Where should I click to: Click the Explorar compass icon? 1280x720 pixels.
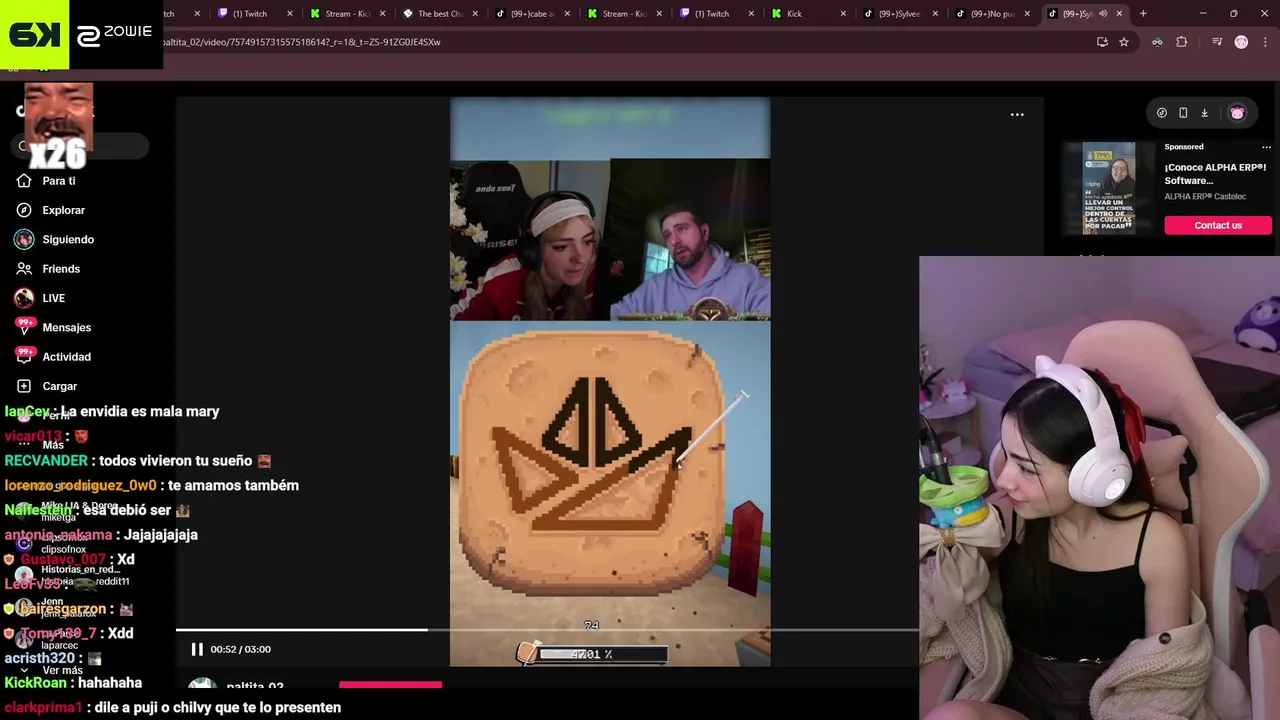pos(24,210)
